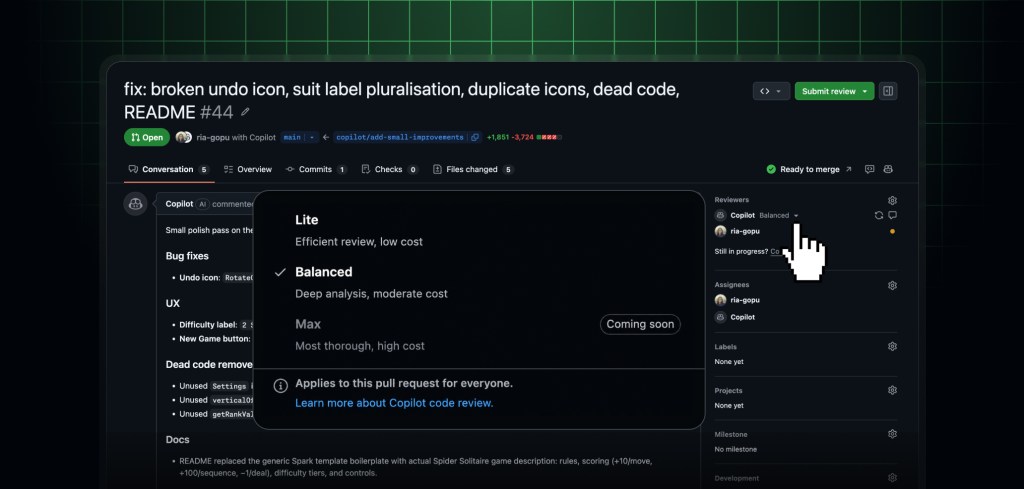
Task: Open the Assignees settings gear
Action: tap(892, 285)
